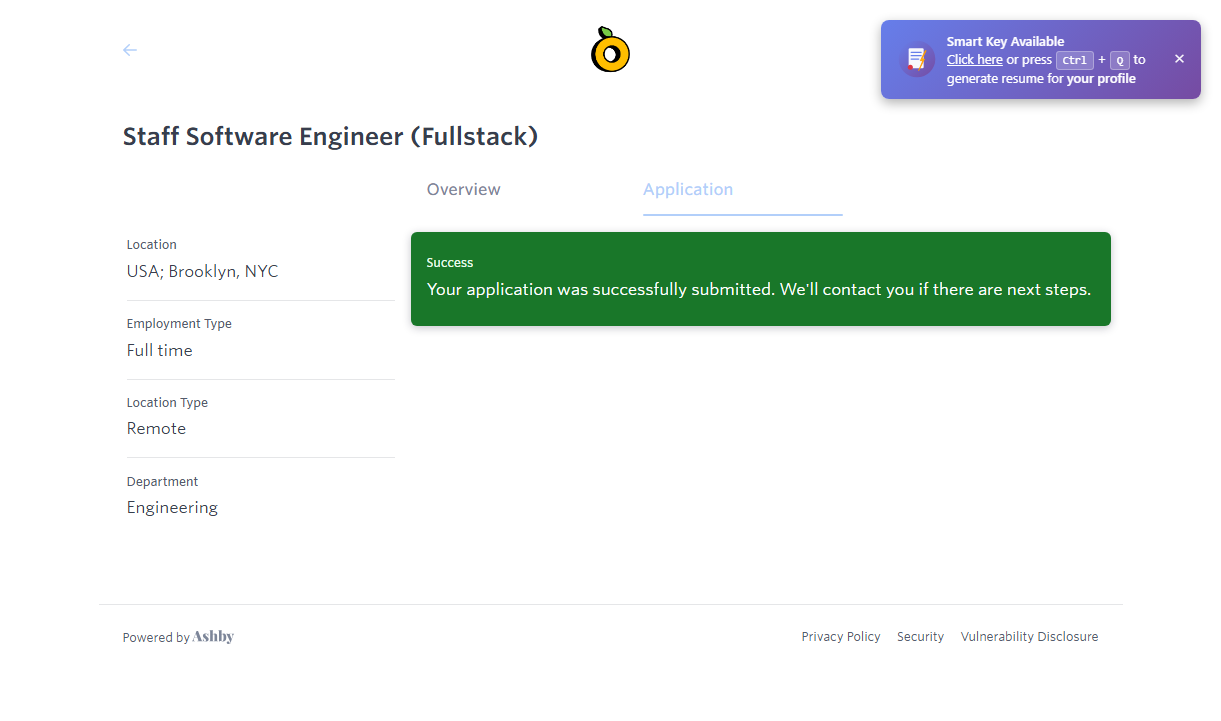Click the 'Remote' location type value
Viewport: 1221px width, 721px height.
pos(156,429)
